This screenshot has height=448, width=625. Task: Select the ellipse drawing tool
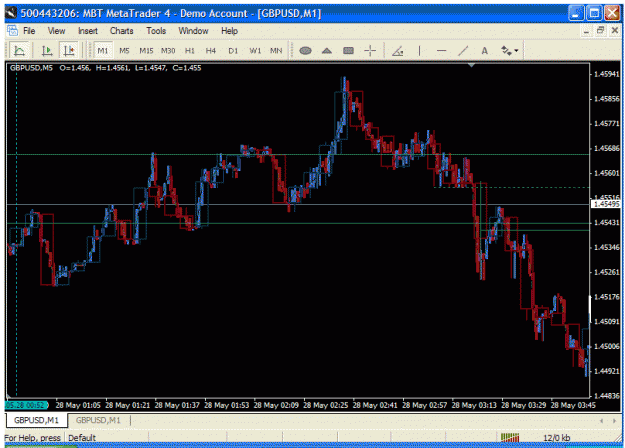tap(305, 51)
